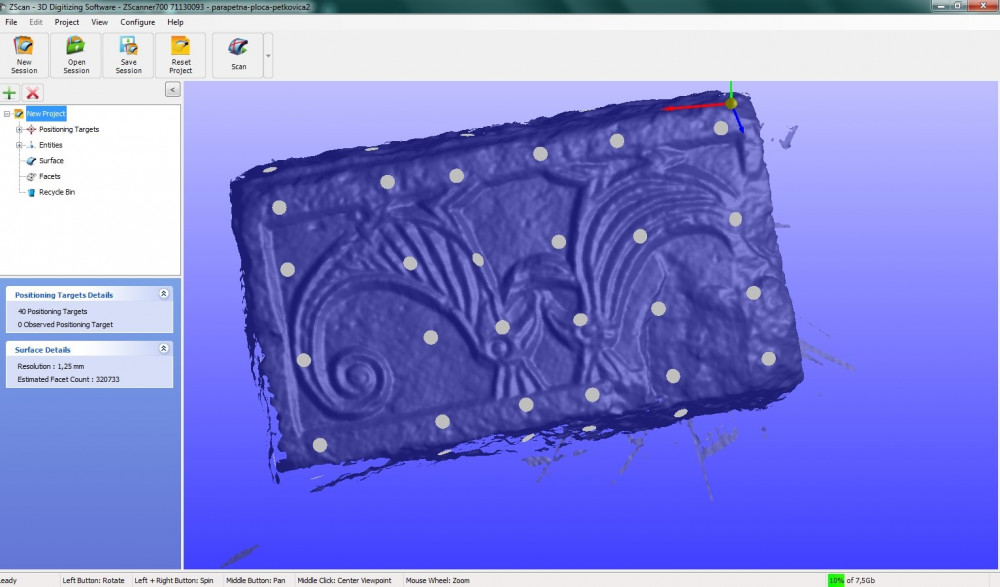Expand the Entities tree node
The width and height of the screenshot is (1000, 587).
click(x=19, y=145)
